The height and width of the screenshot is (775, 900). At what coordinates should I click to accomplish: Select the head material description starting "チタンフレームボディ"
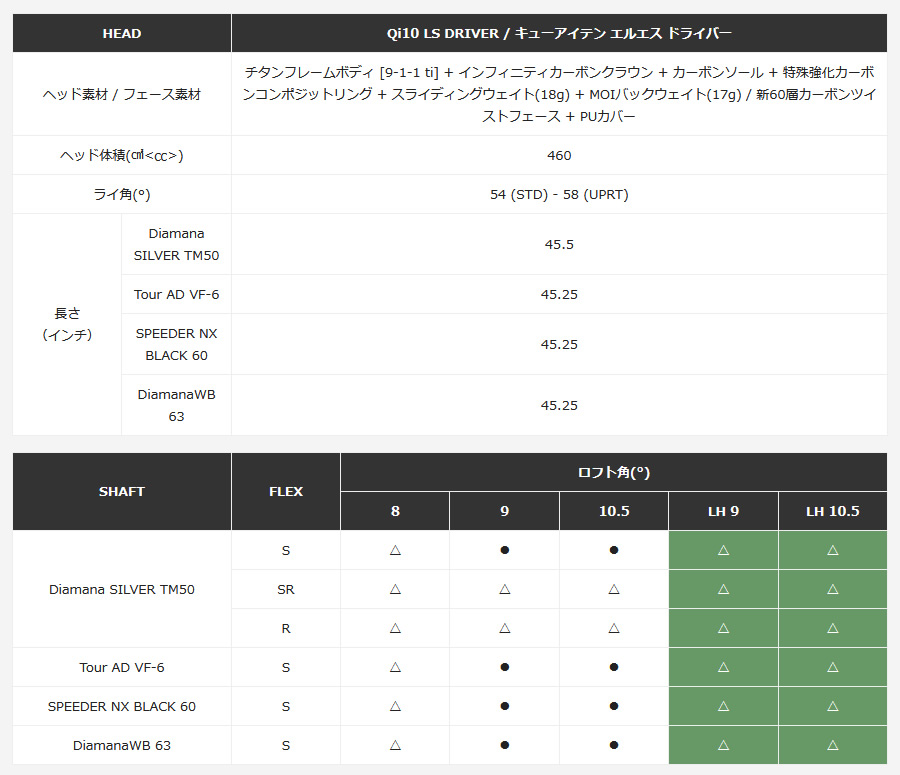point(559,94)
